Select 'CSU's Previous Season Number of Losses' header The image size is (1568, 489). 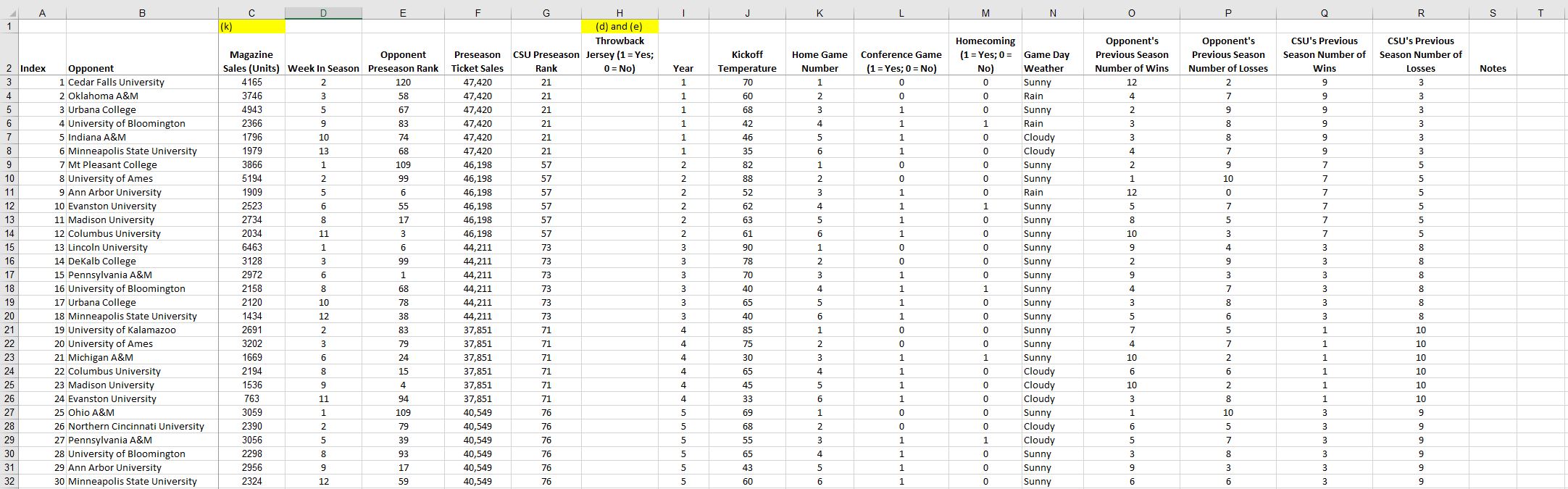tap(1420, 54)
